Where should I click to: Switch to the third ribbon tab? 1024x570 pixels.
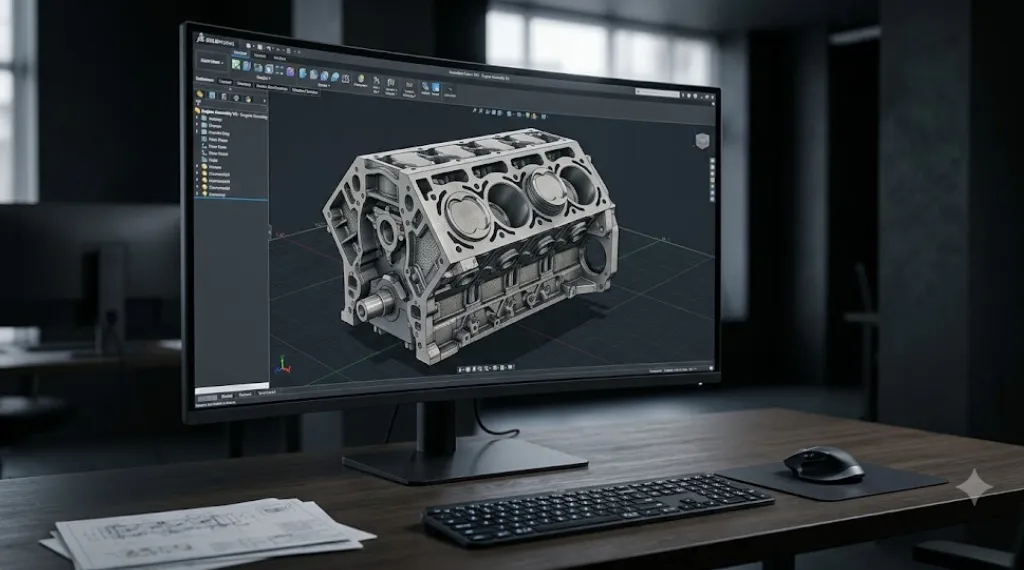point(280,58)
